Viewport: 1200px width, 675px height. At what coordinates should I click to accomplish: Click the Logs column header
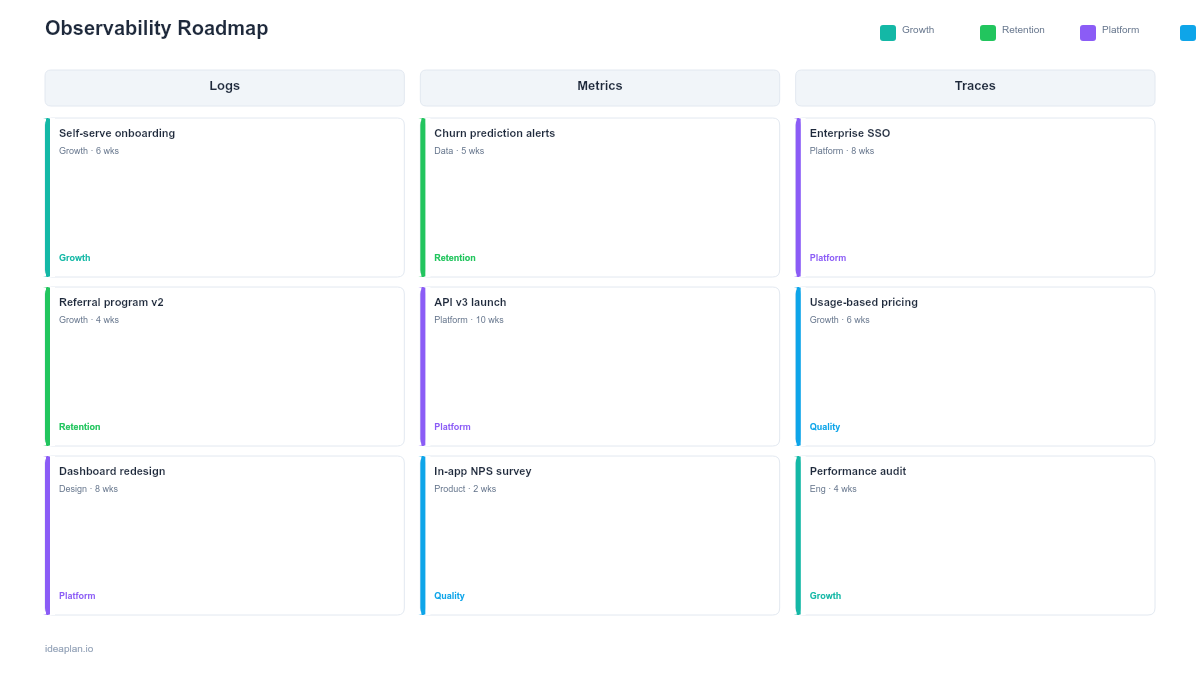tap(225, 87)
